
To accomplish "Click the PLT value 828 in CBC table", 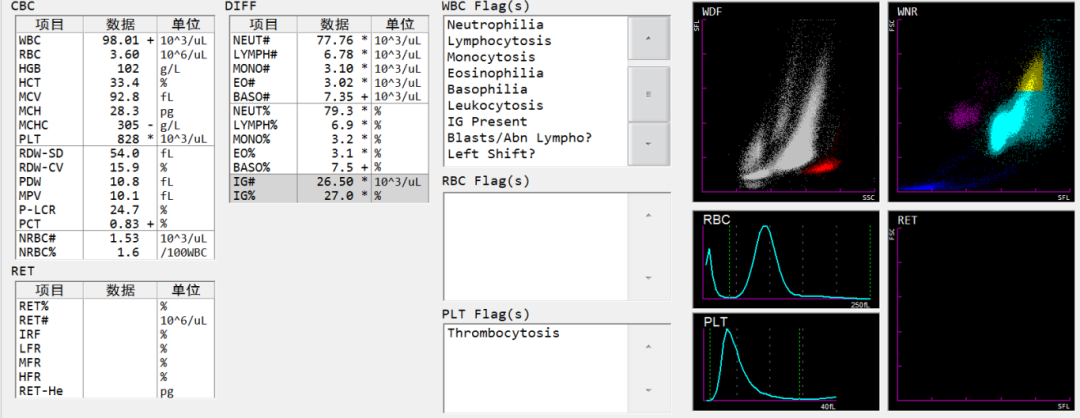I will [129, 139].
